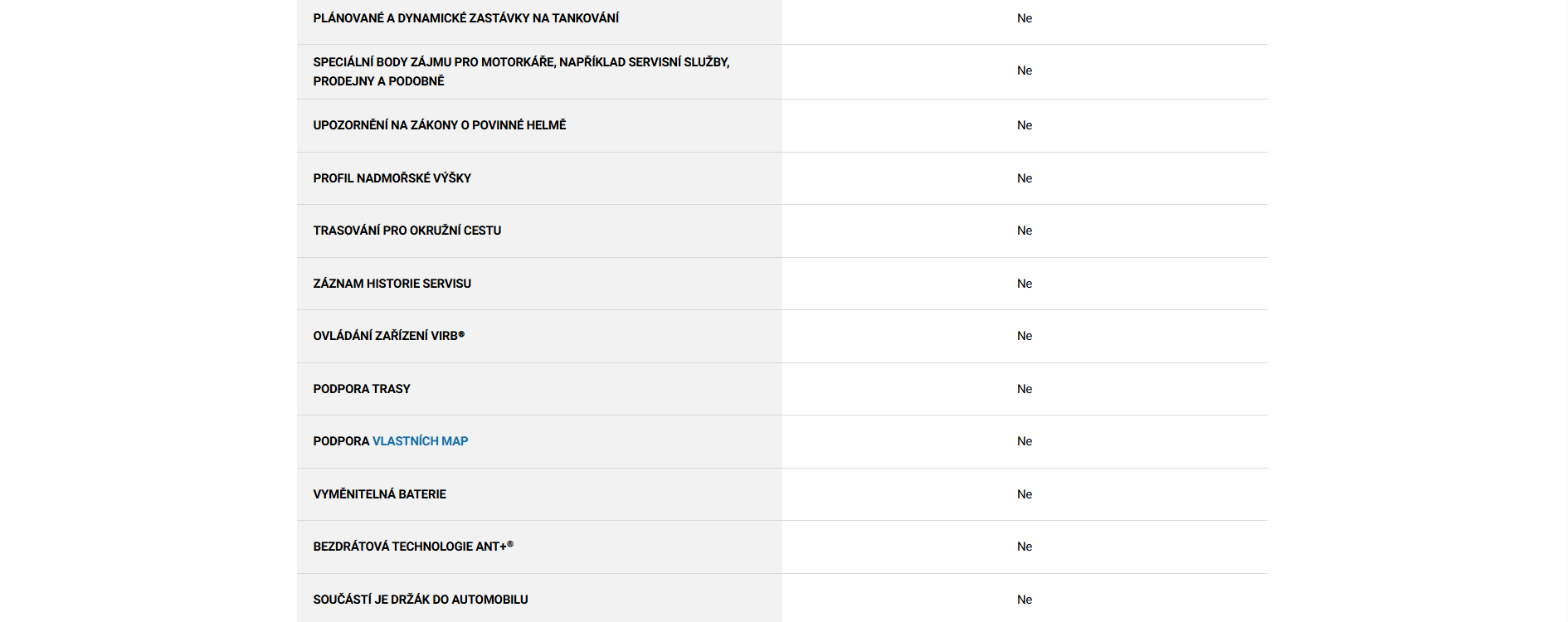Select the Ne value for Ovládání zařízení VIRB
Image resolution: width=1568 pixels, height=622 pixels.
1025,336
